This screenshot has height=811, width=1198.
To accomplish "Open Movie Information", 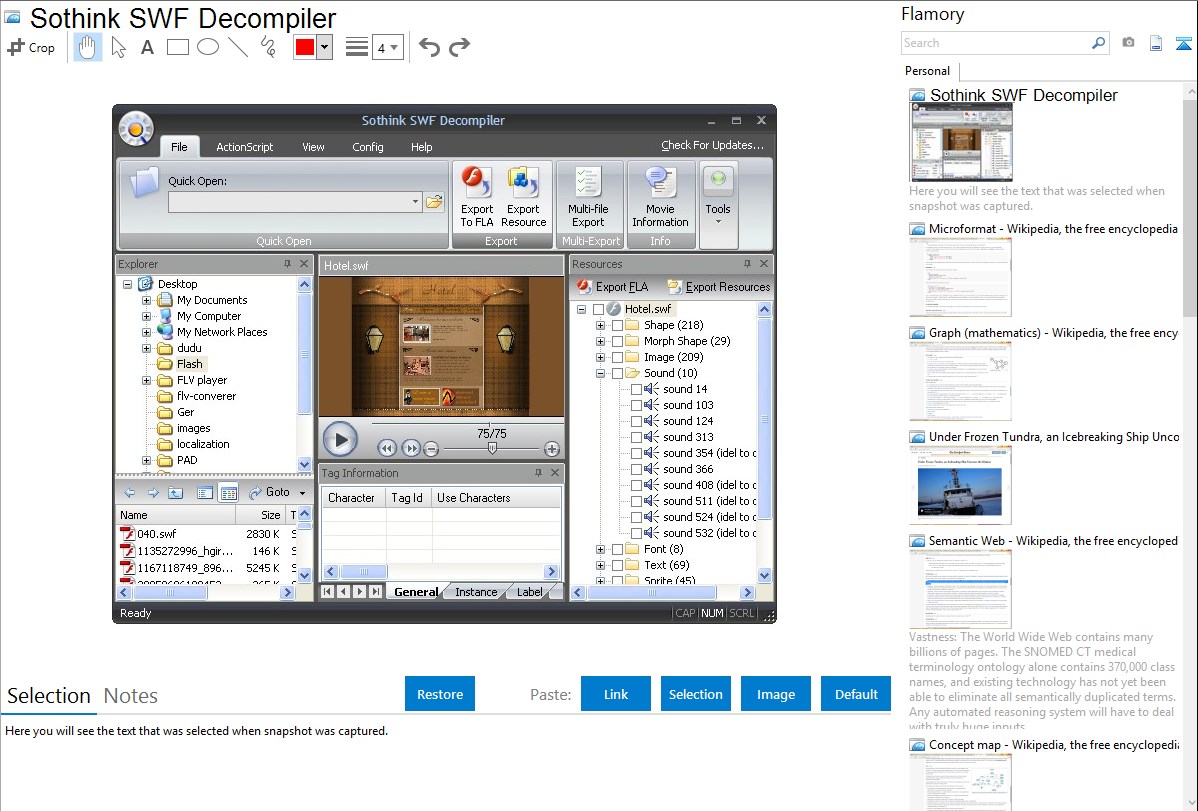I will (x=660, y=197).
